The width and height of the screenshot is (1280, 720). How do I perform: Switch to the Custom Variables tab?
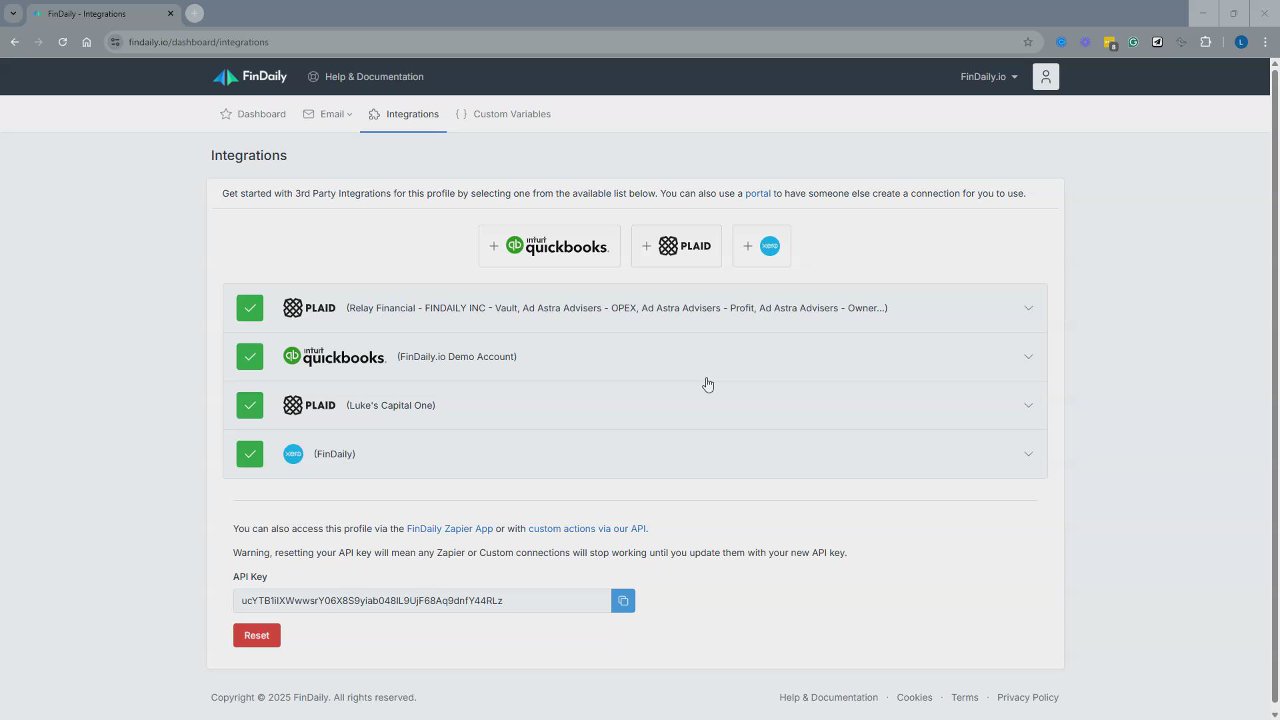click(x=503, y=114)
